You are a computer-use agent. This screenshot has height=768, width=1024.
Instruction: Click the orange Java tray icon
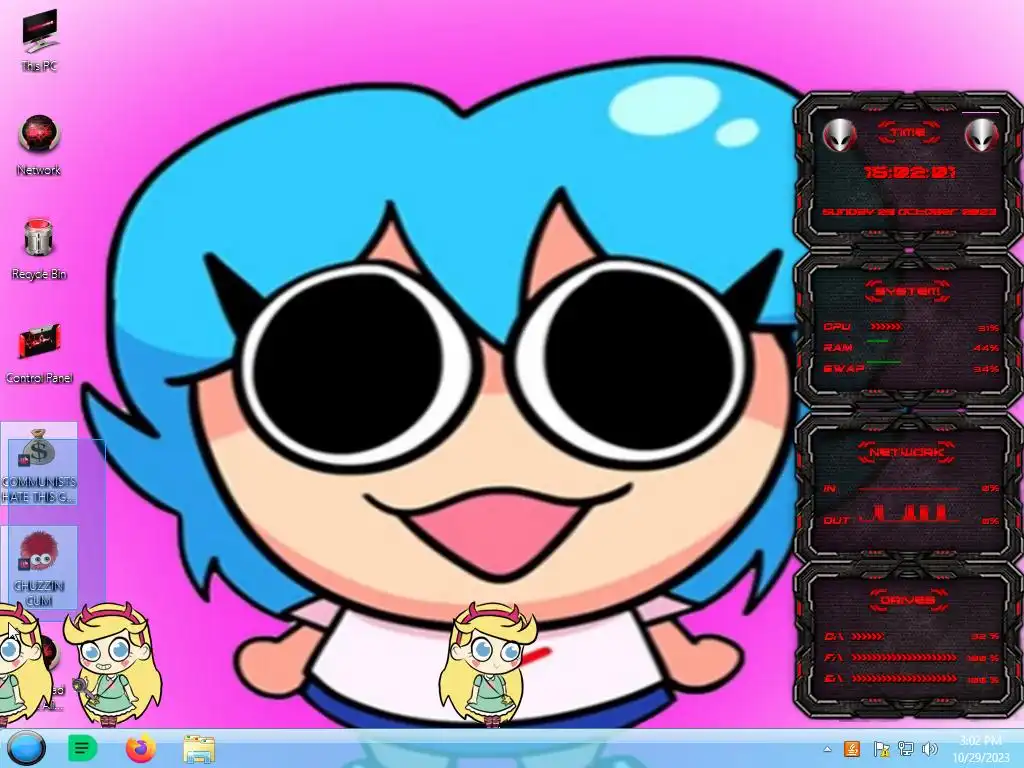coord(852,749)
